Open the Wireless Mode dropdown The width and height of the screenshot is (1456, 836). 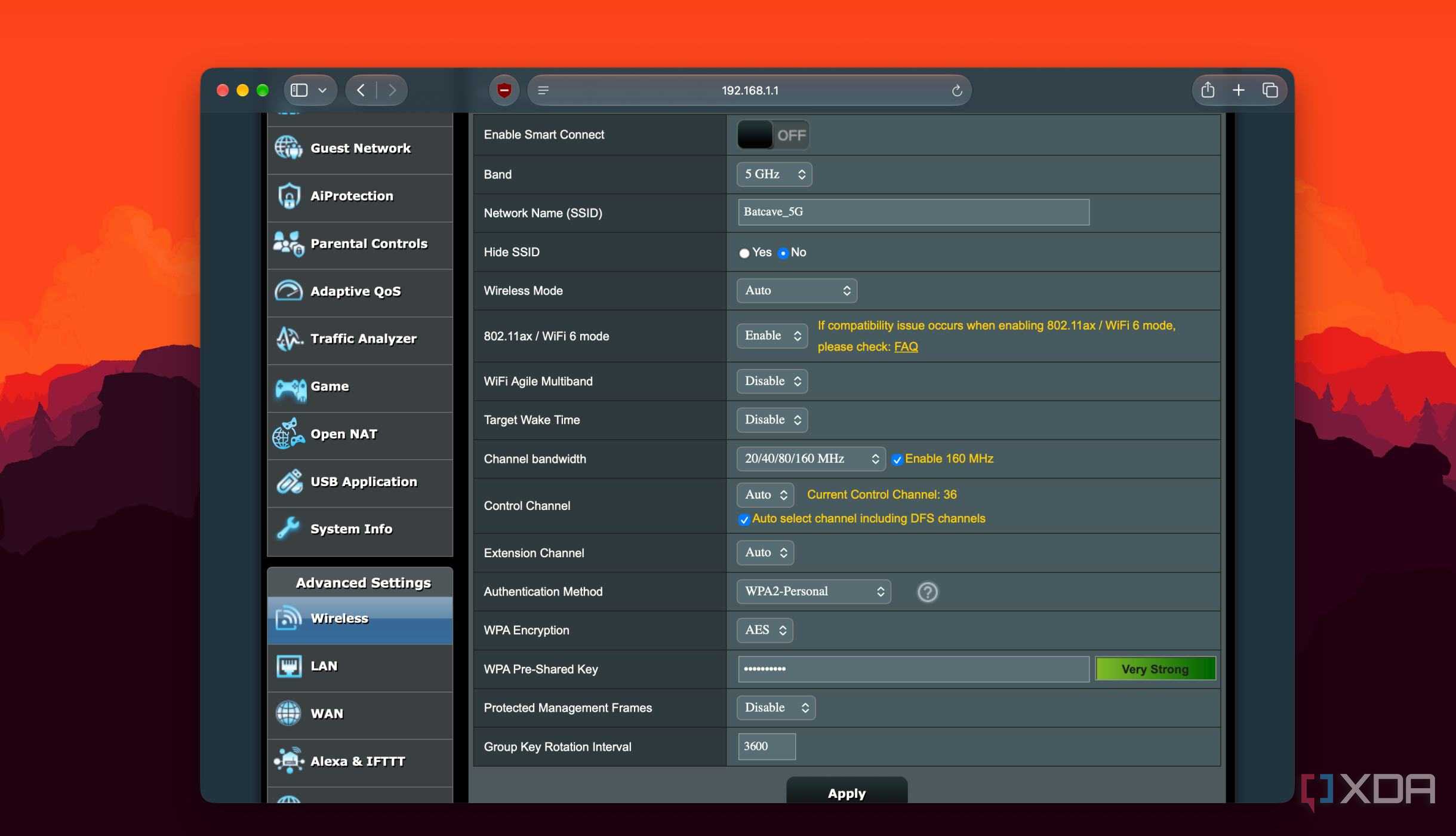click(797, 290)
